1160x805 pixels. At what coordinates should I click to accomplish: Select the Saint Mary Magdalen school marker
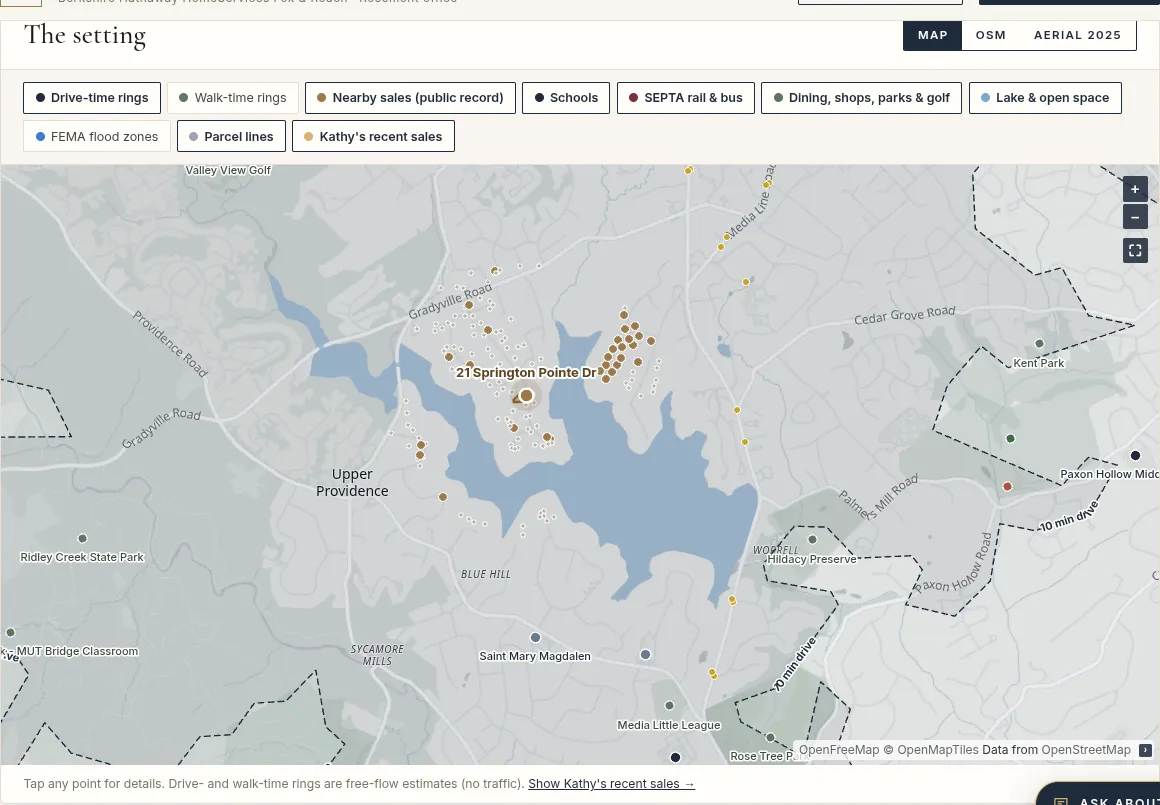pyautogui.click(x=535, y=637)
